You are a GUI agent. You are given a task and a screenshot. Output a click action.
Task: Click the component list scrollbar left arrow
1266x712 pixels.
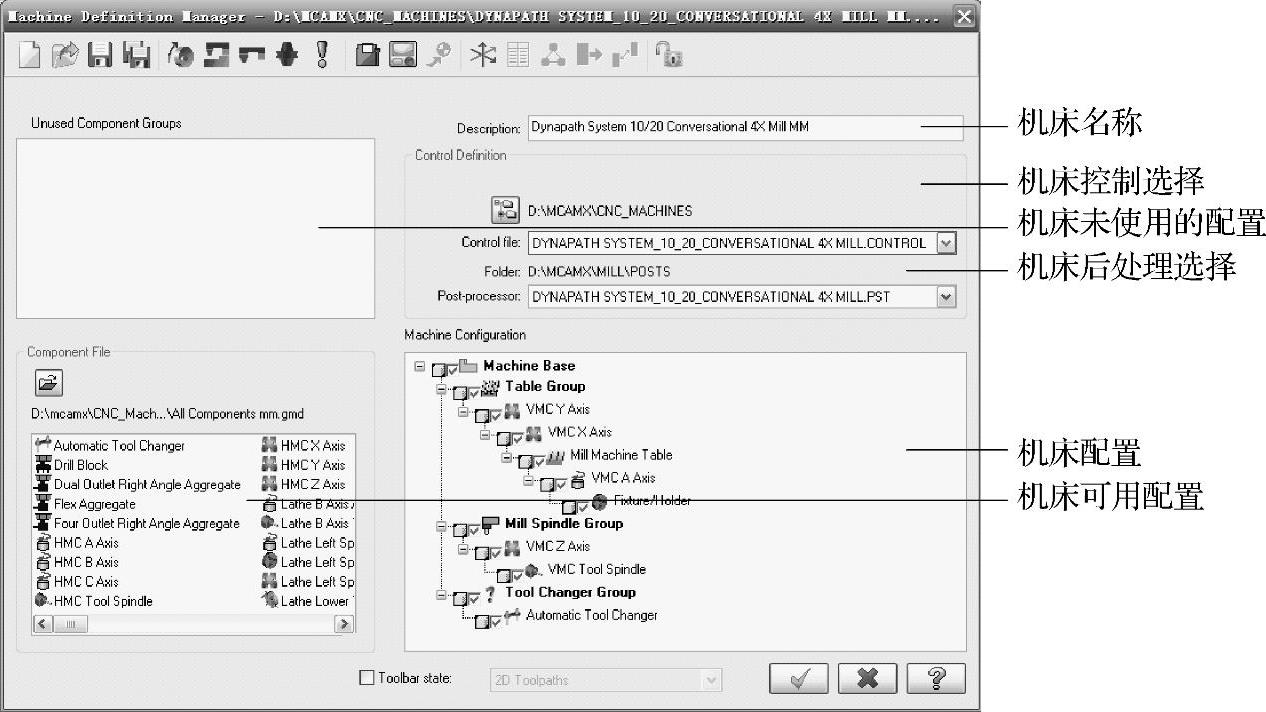[41, 623]
